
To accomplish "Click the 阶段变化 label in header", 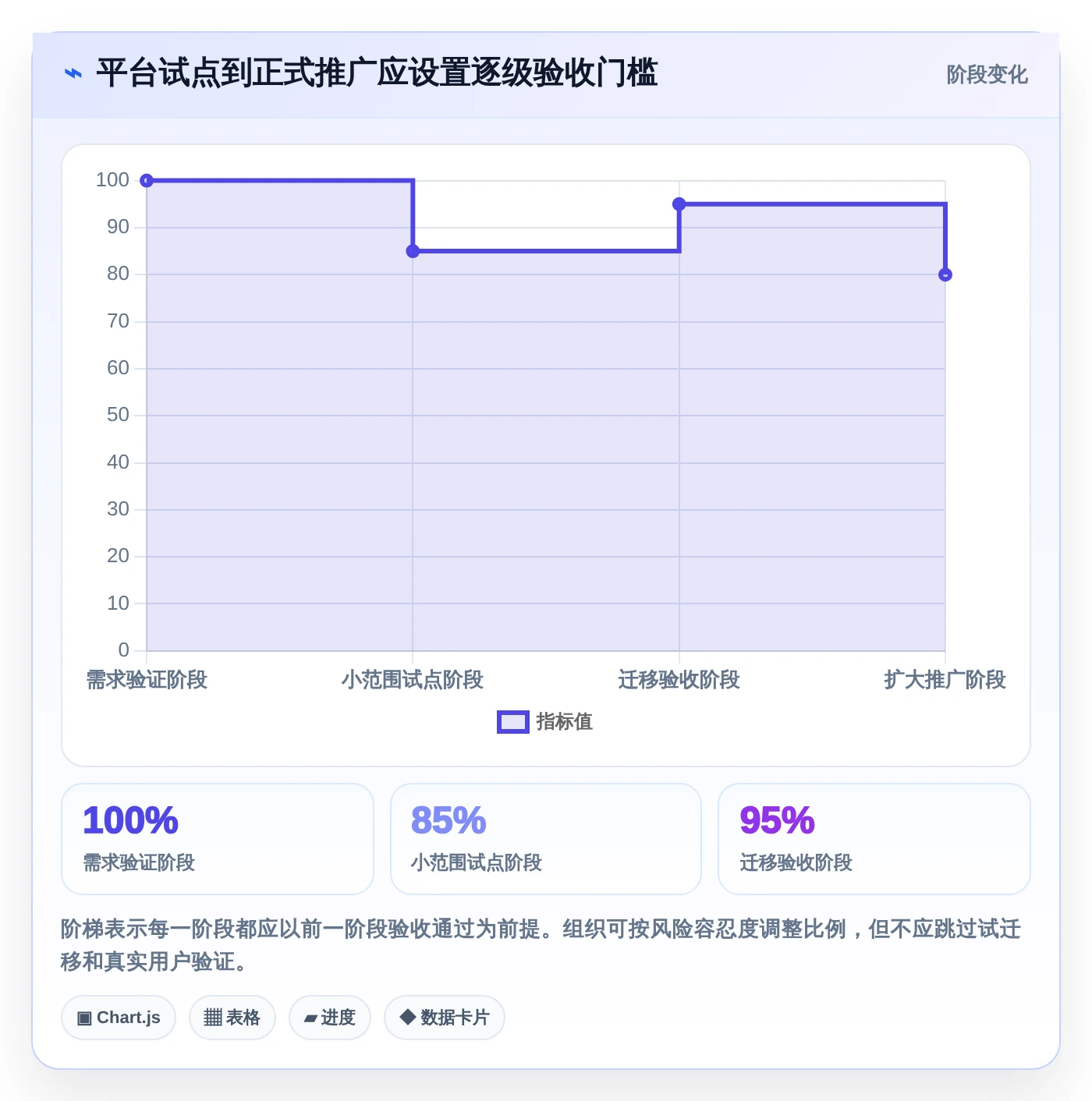I will [987, 75].
